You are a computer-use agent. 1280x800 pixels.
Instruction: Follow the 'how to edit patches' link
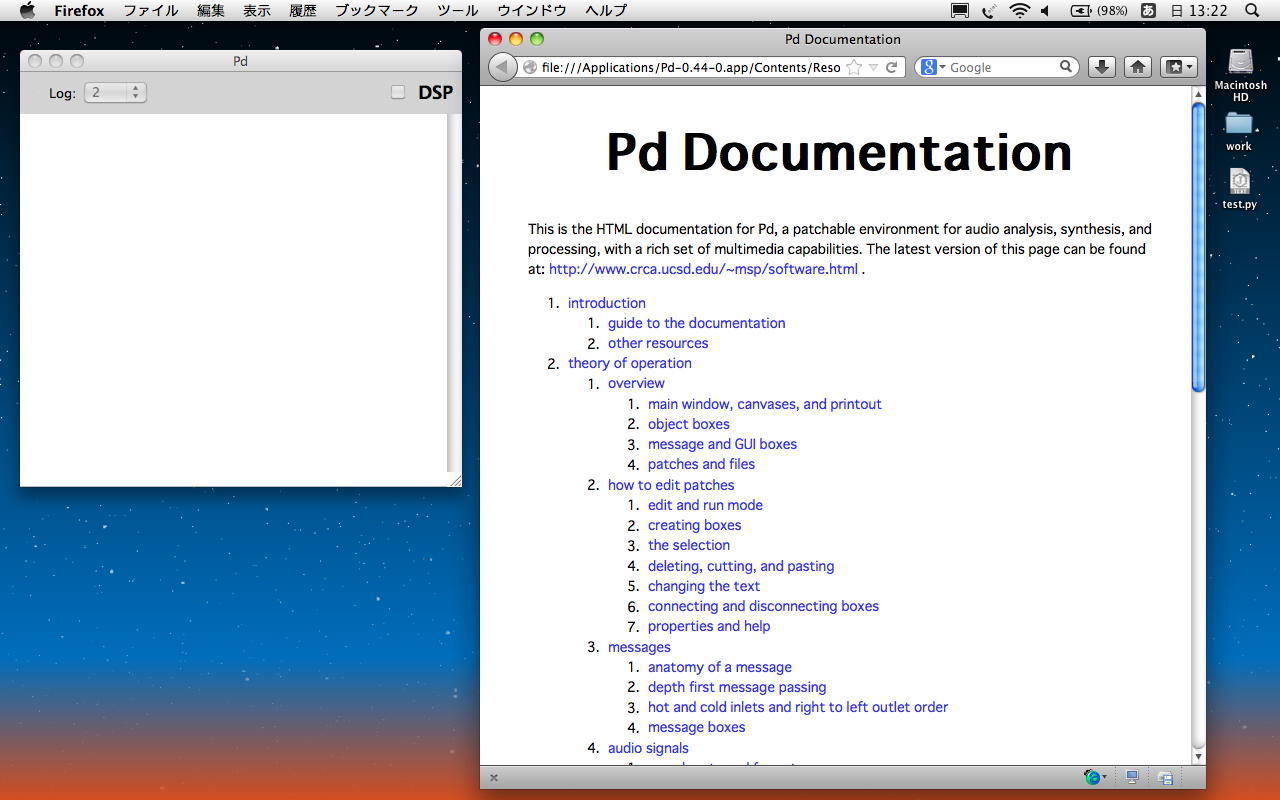pos(671,485)
